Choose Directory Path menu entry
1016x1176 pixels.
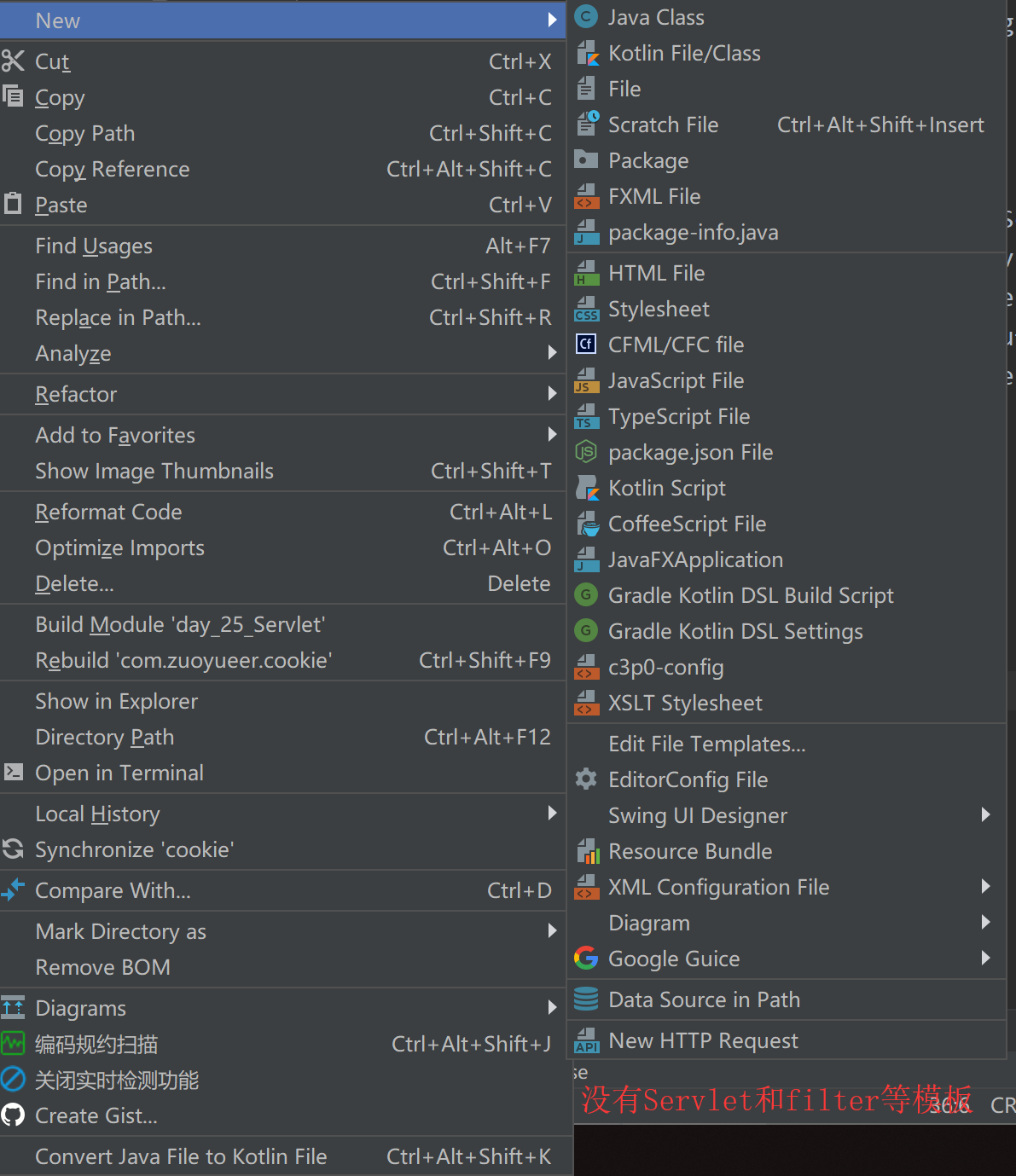(282, 737)
